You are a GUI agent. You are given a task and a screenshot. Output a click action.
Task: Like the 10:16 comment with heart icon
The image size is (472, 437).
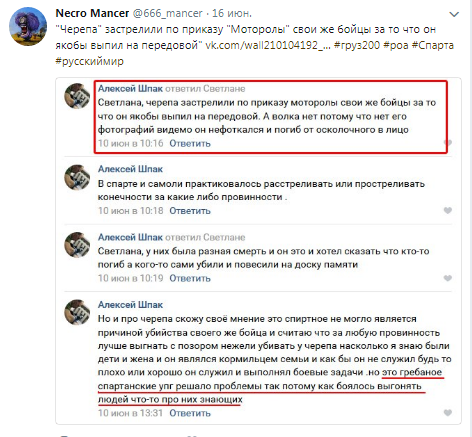pos(449,143)
